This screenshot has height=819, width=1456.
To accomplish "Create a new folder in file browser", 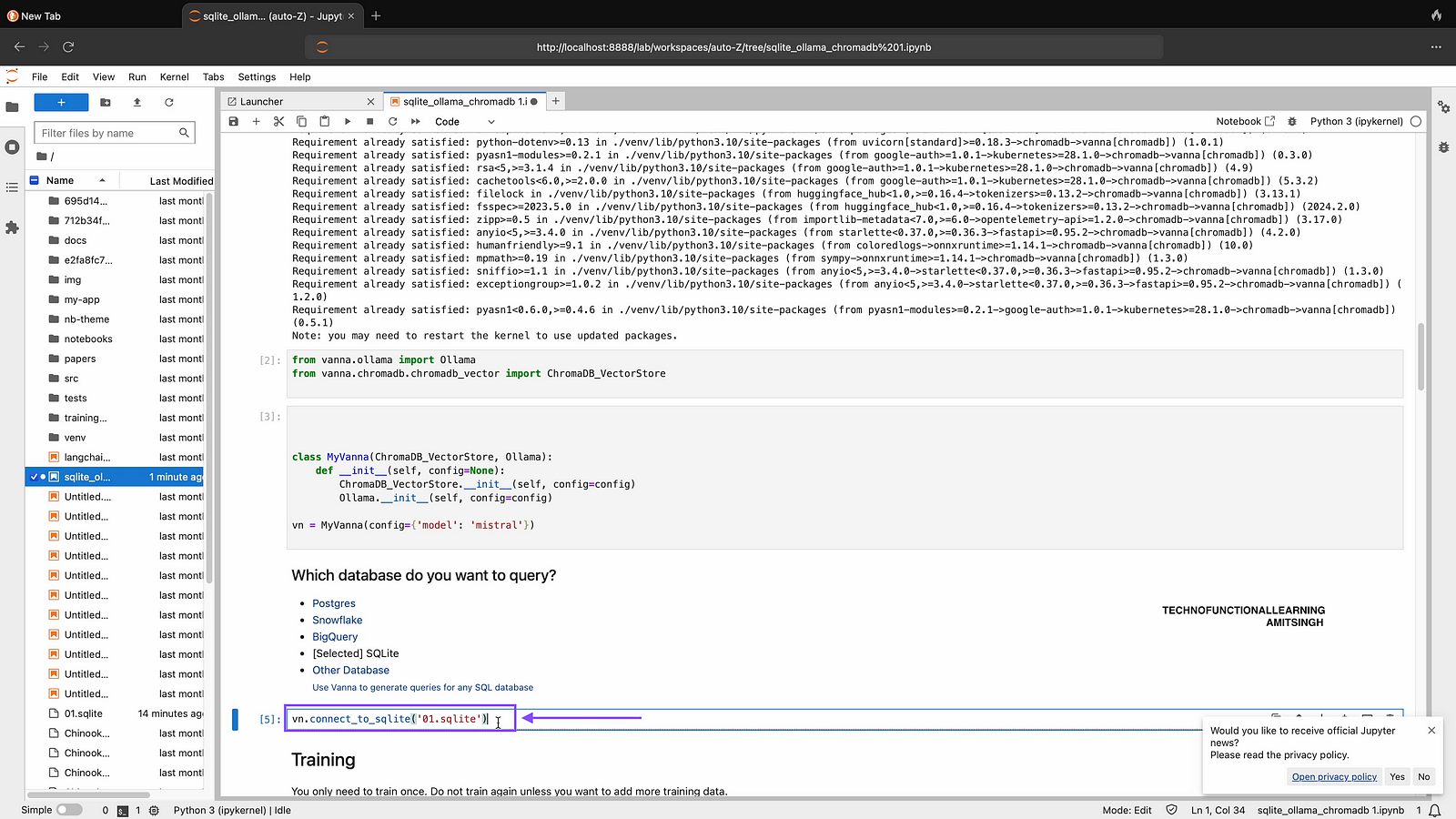I will click(106, 102).
